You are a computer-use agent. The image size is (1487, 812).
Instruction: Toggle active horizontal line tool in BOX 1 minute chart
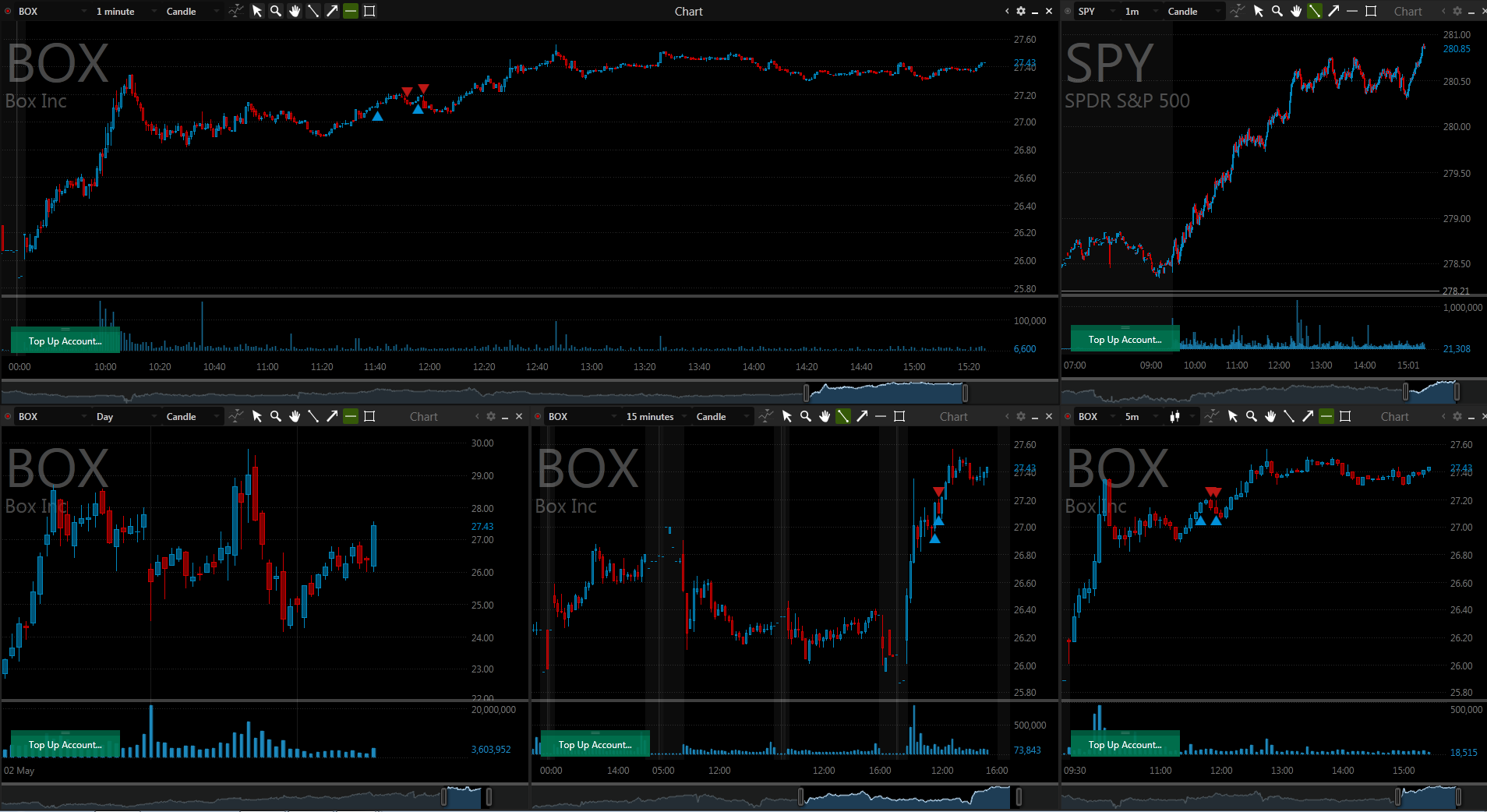click(351, 11)
